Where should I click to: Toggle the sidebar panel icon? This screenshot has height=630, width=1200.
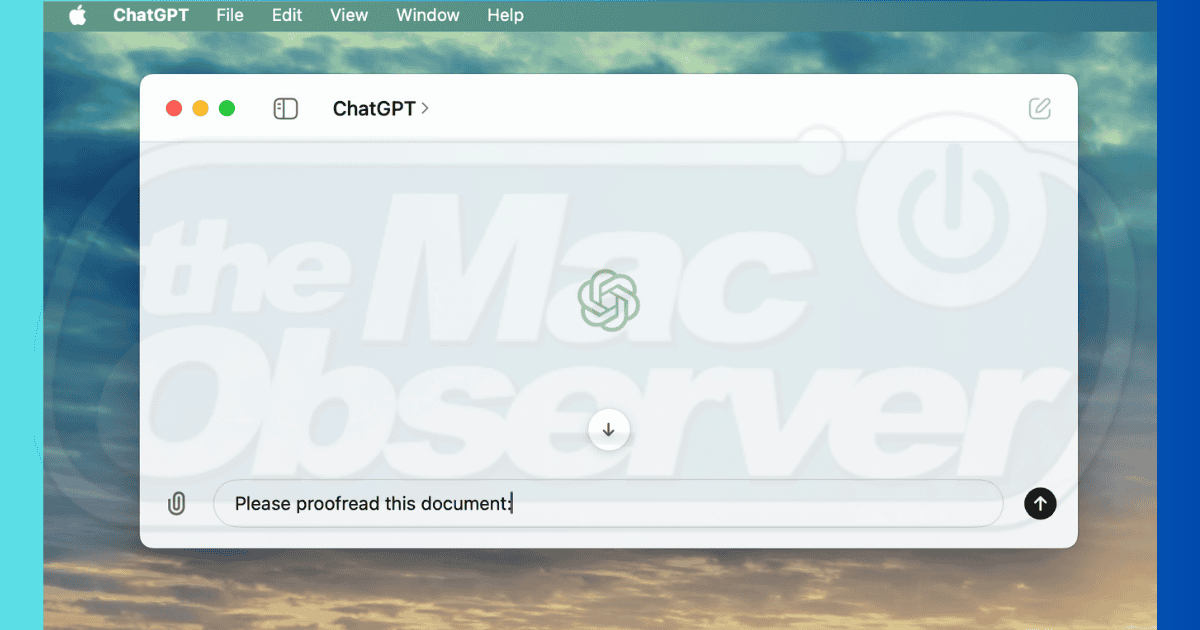(286, 109)
